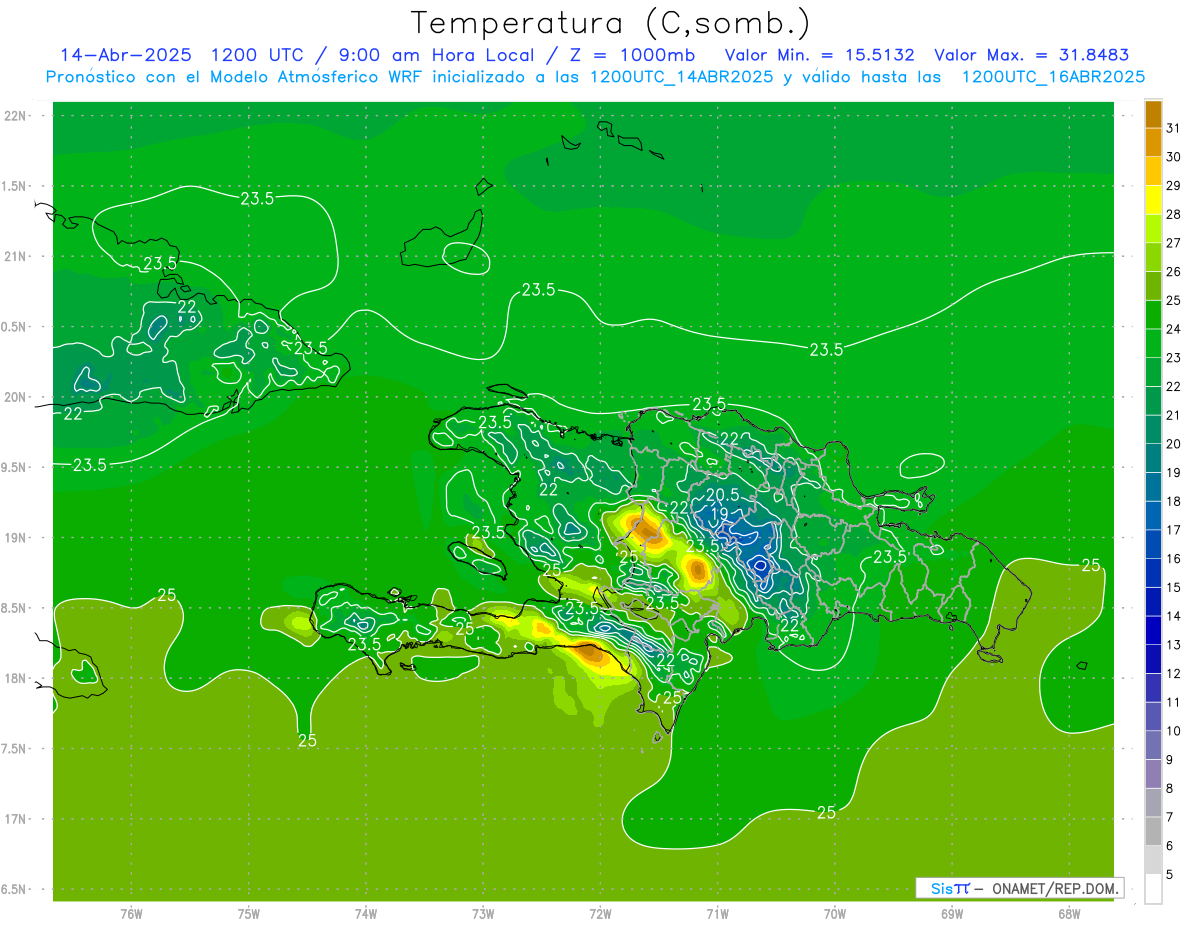Screen dimensions: 1200x927
Task: Click "Valor Min. = 15.5132" text
Action: tap(820, 55)
